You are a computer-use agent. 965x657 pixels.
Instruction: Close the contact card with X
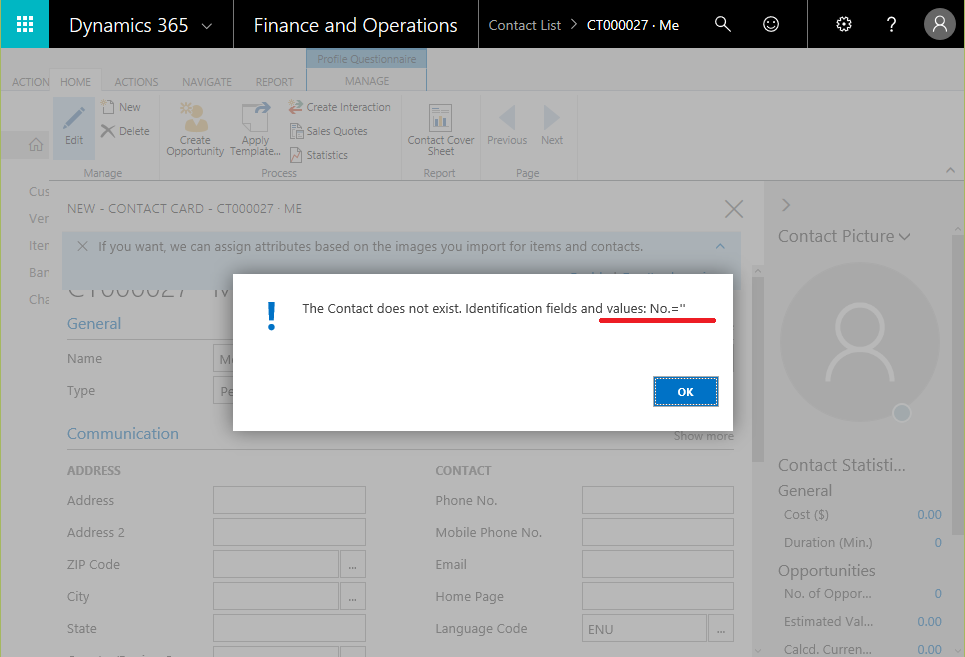(734, 209)
